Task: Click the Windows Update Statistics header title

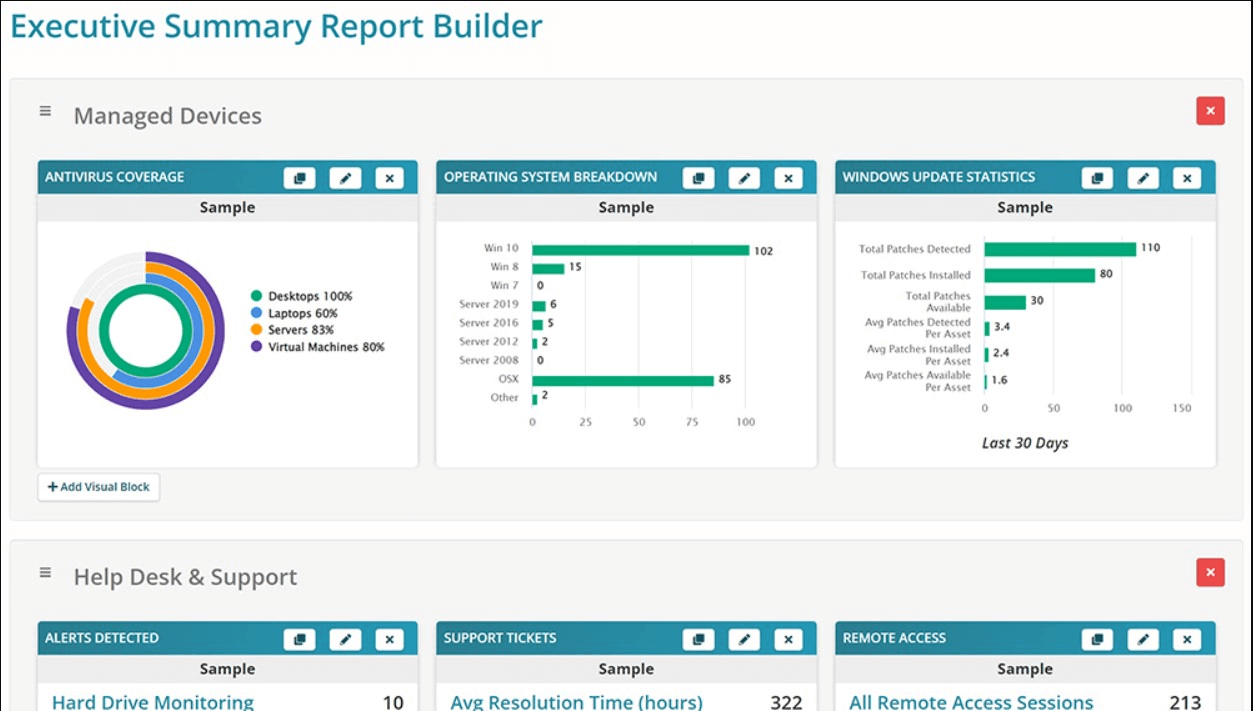Action: 939,177
